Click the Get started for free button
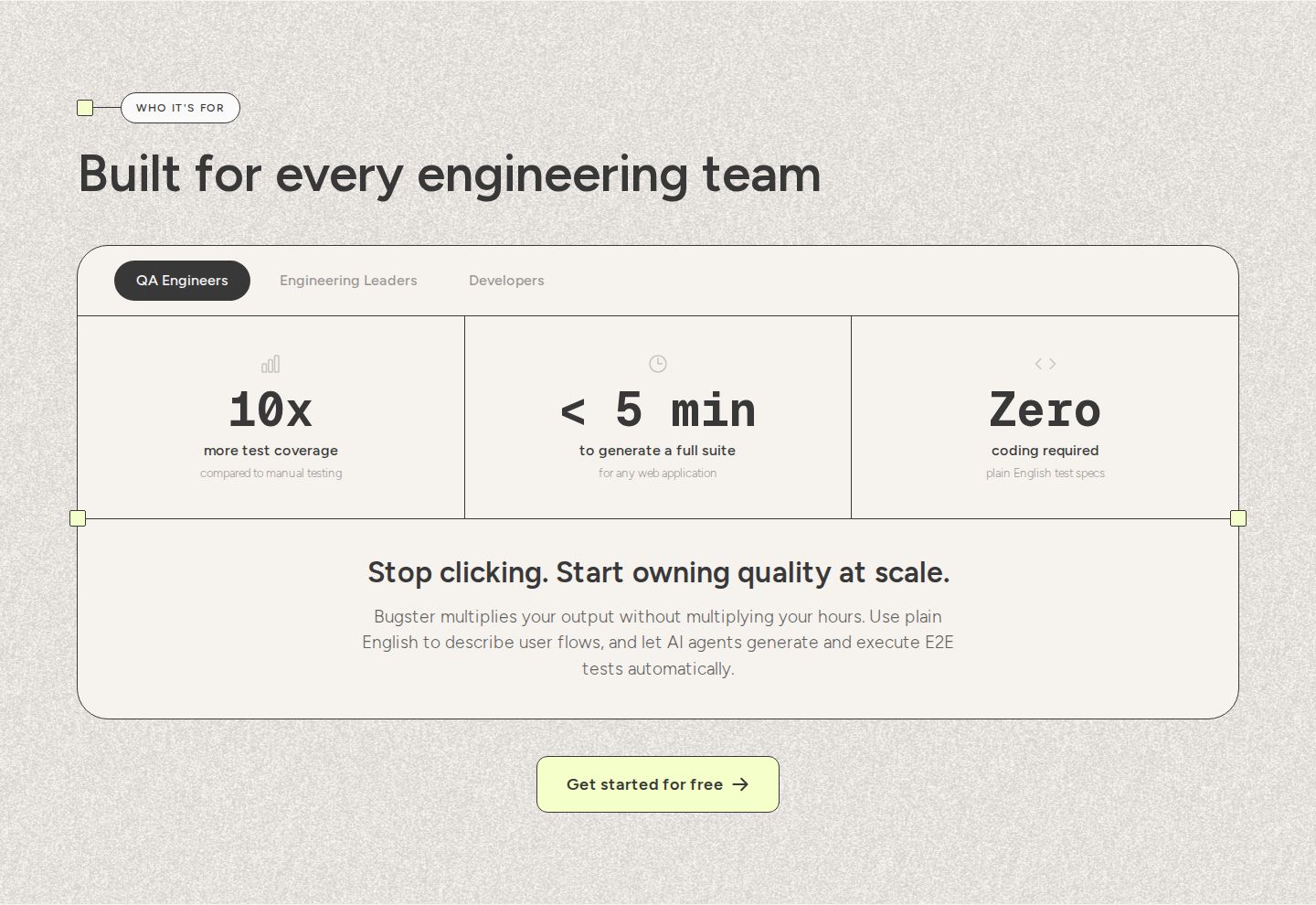Screen dimensions: 1316x905 (x=658, y=784)
